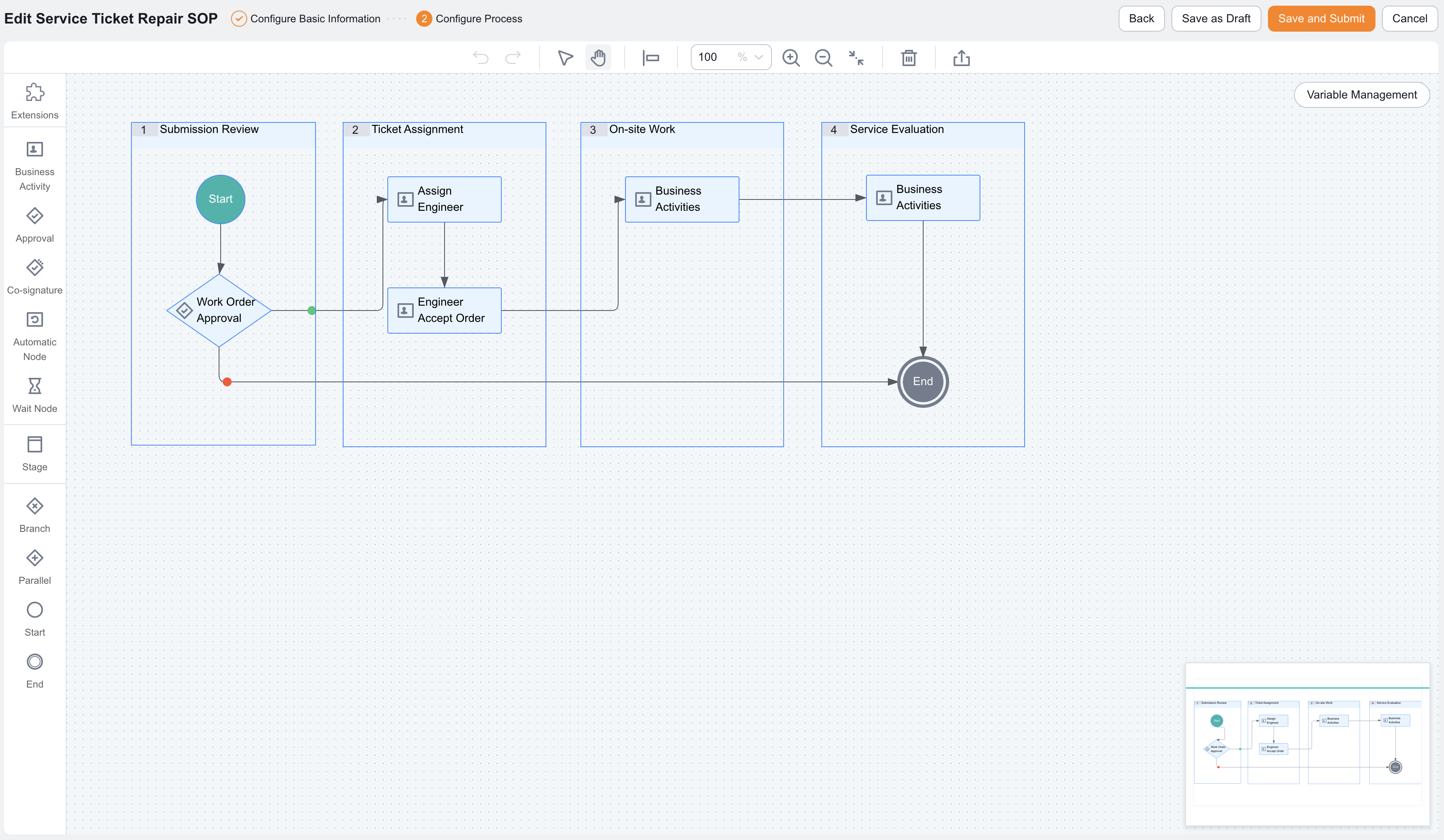The image size is (1444, 840).
Task: Select the pointer selection tool
Action: (565, 57)
